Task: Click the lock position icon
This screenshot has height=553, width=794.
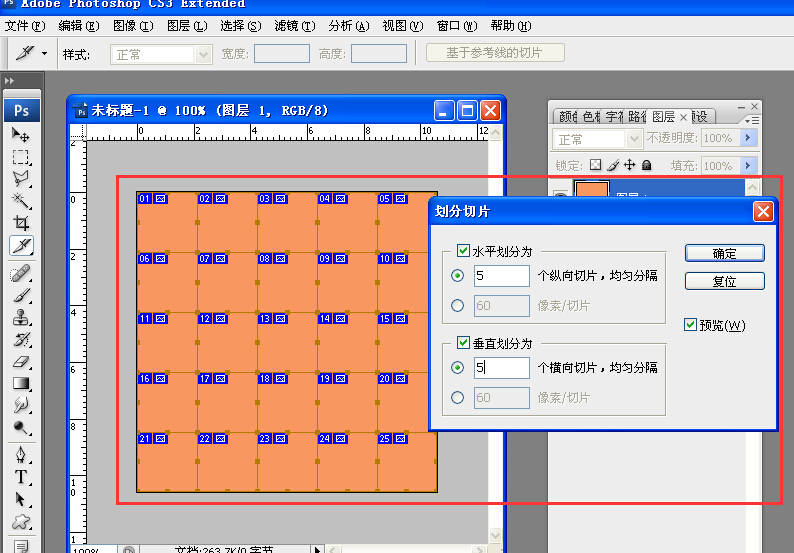Action: tap(629, 165)
